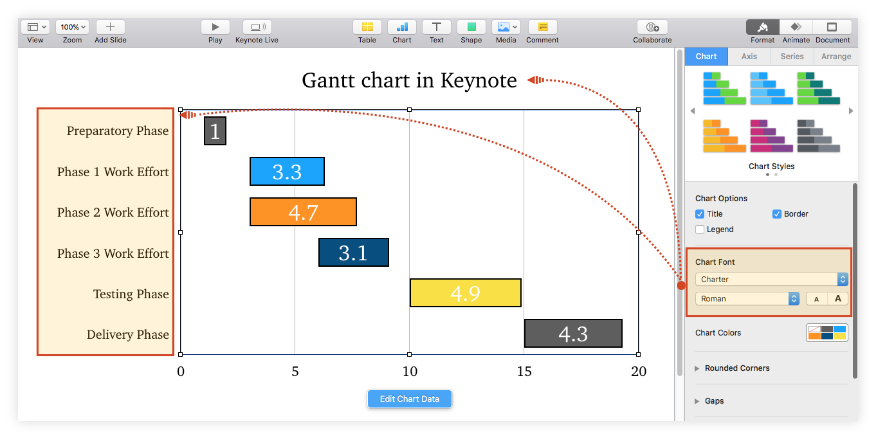Open the Charter font dropdown
The image size is (876, 439).
click(771, 279)
